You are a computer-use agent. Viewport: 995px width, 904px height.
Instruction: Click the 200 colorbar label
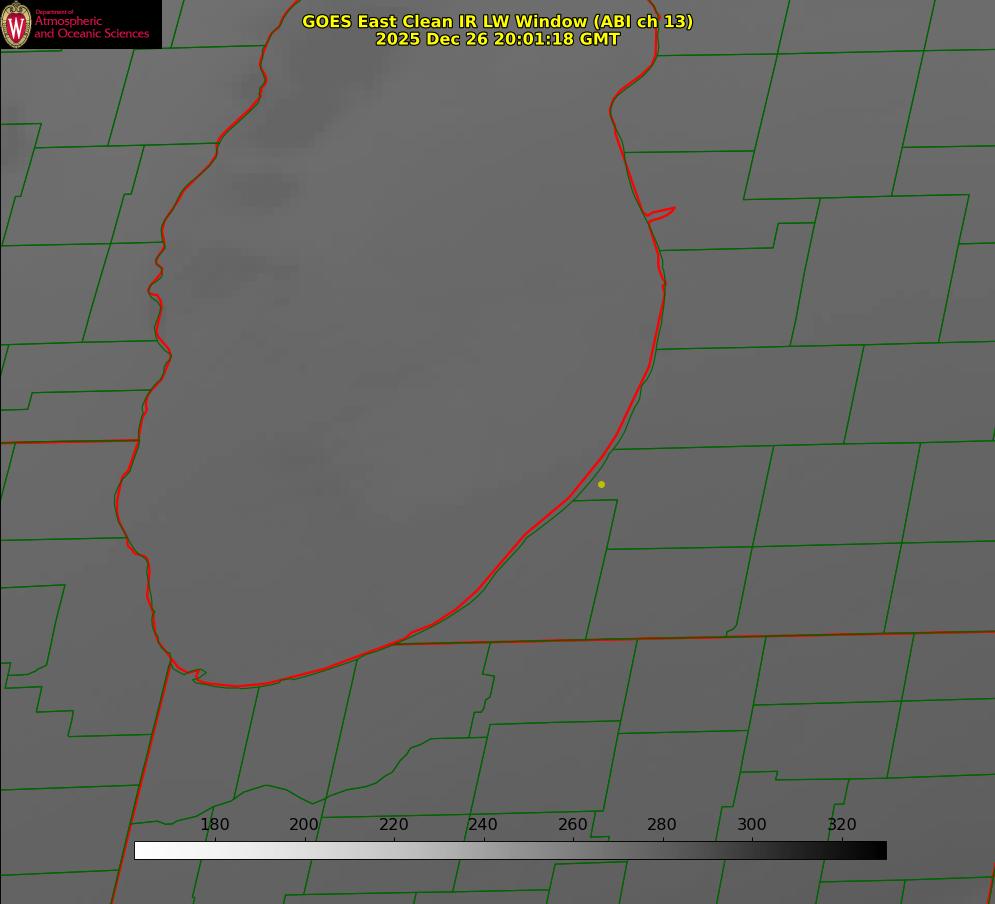point(304,824)
